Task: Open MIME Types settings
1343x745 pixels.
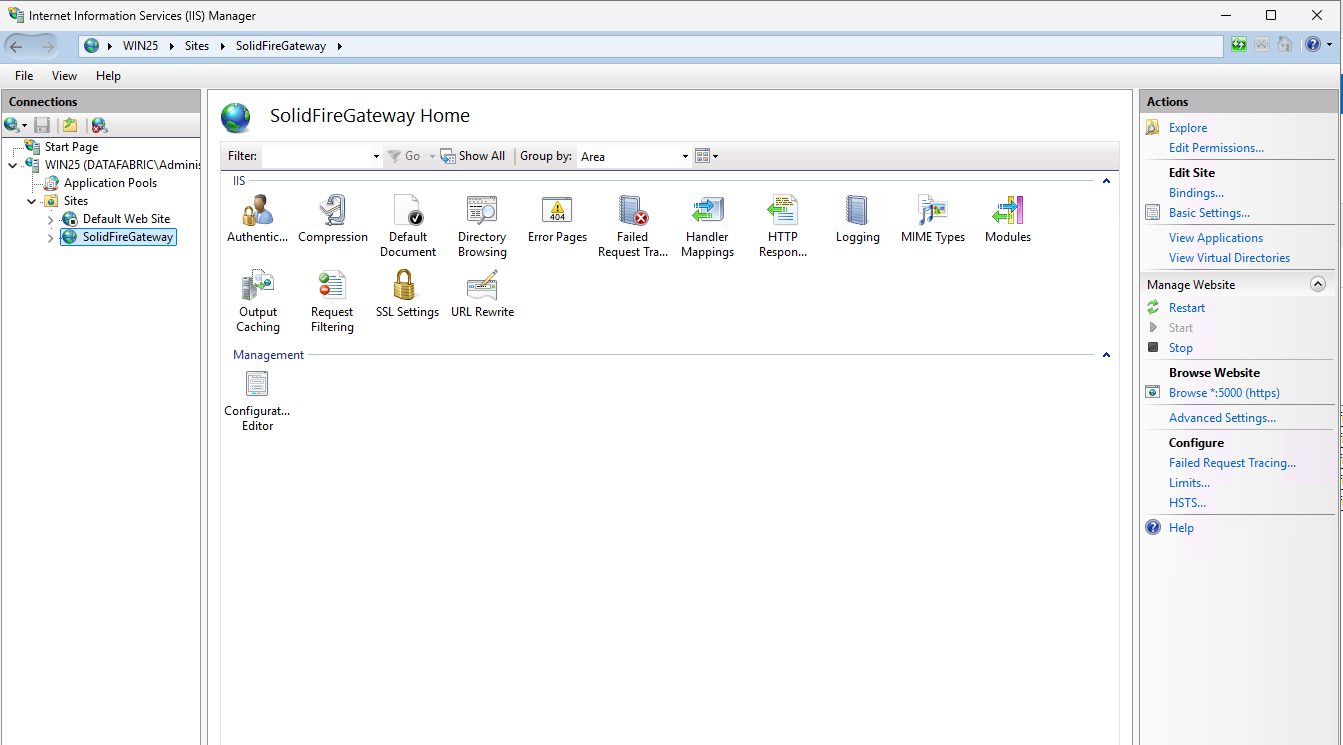Action: 933,220
